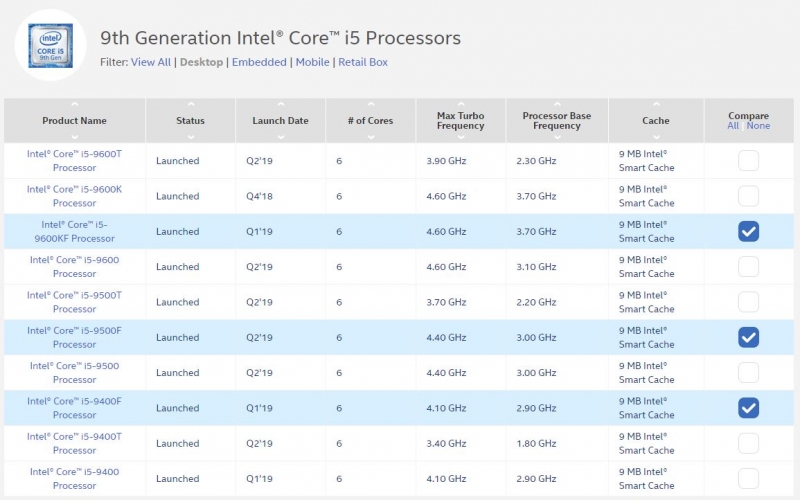Filter by Retail Box
Image resolution: width=800 pixels, height=500 pixels.
[363, 62]
